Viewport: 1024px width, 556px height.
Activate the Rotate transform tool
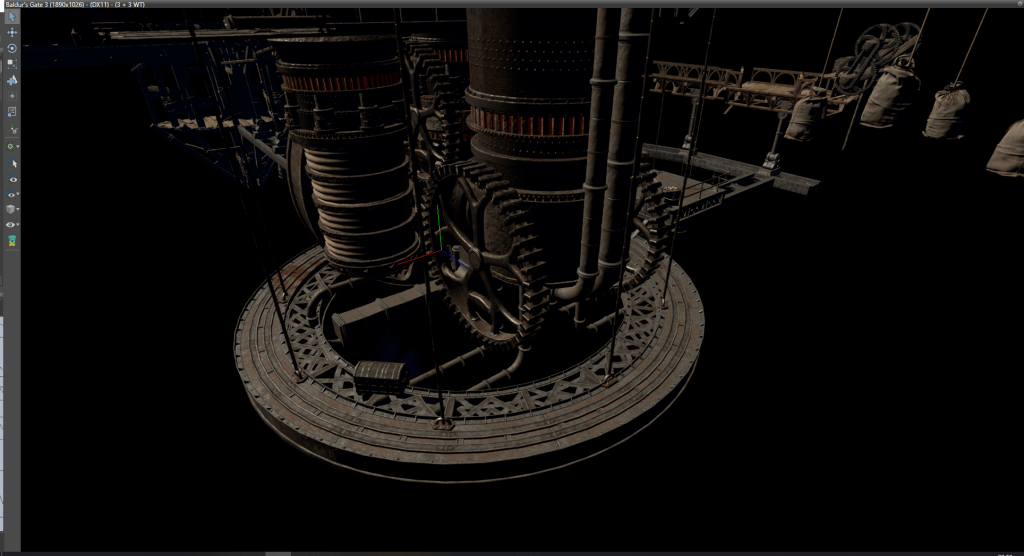[12, 48]
